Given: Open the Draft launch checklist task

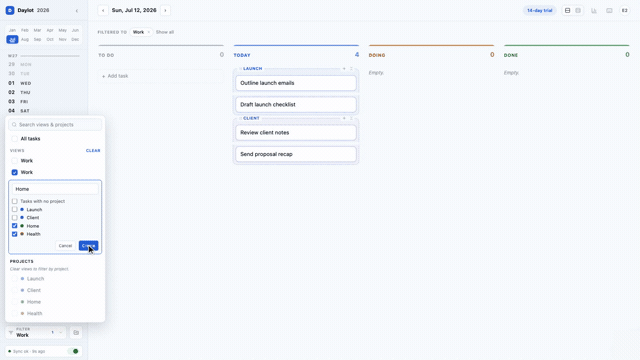Looking at the screenshot, I should pyautogui.click(x=296, y=104).
